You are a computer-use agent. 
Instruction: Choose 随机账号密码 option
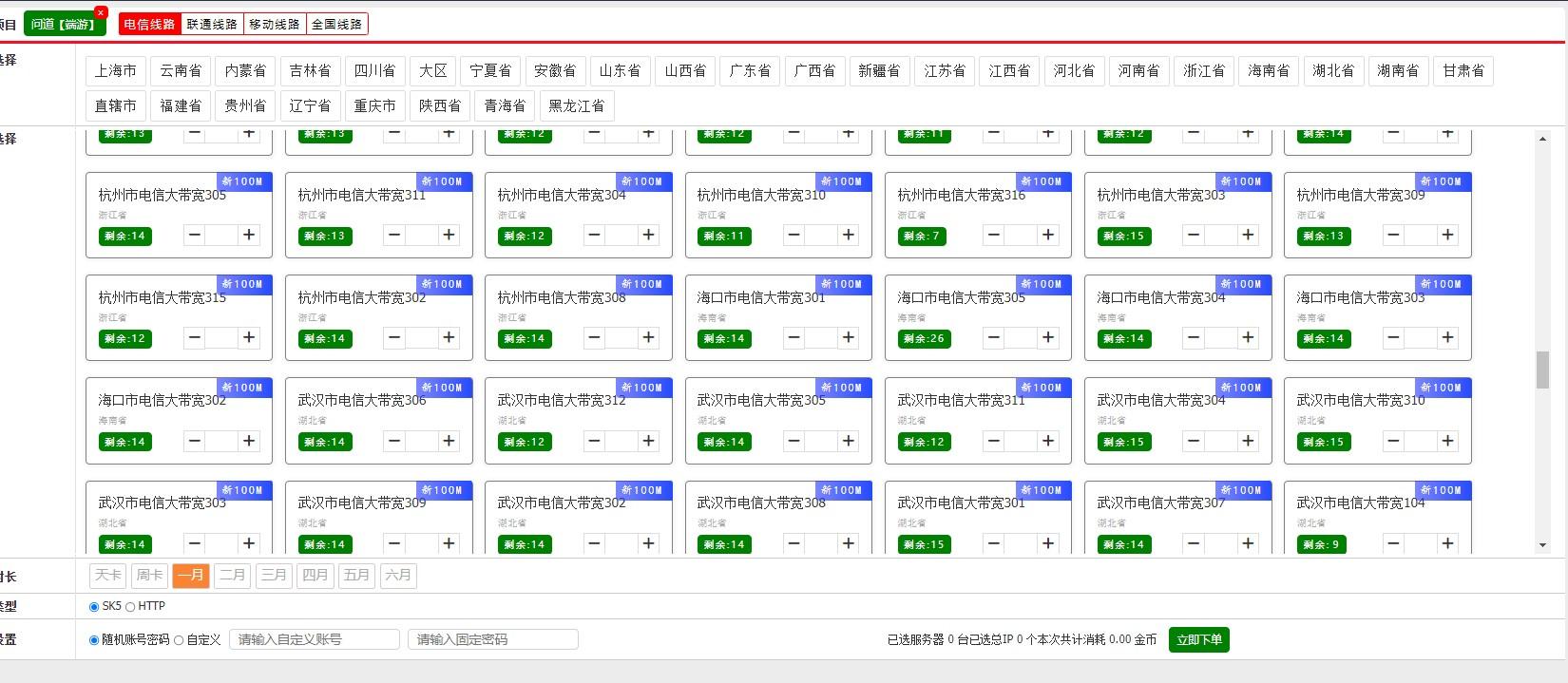pyautogui.click(x=94, y=640)
